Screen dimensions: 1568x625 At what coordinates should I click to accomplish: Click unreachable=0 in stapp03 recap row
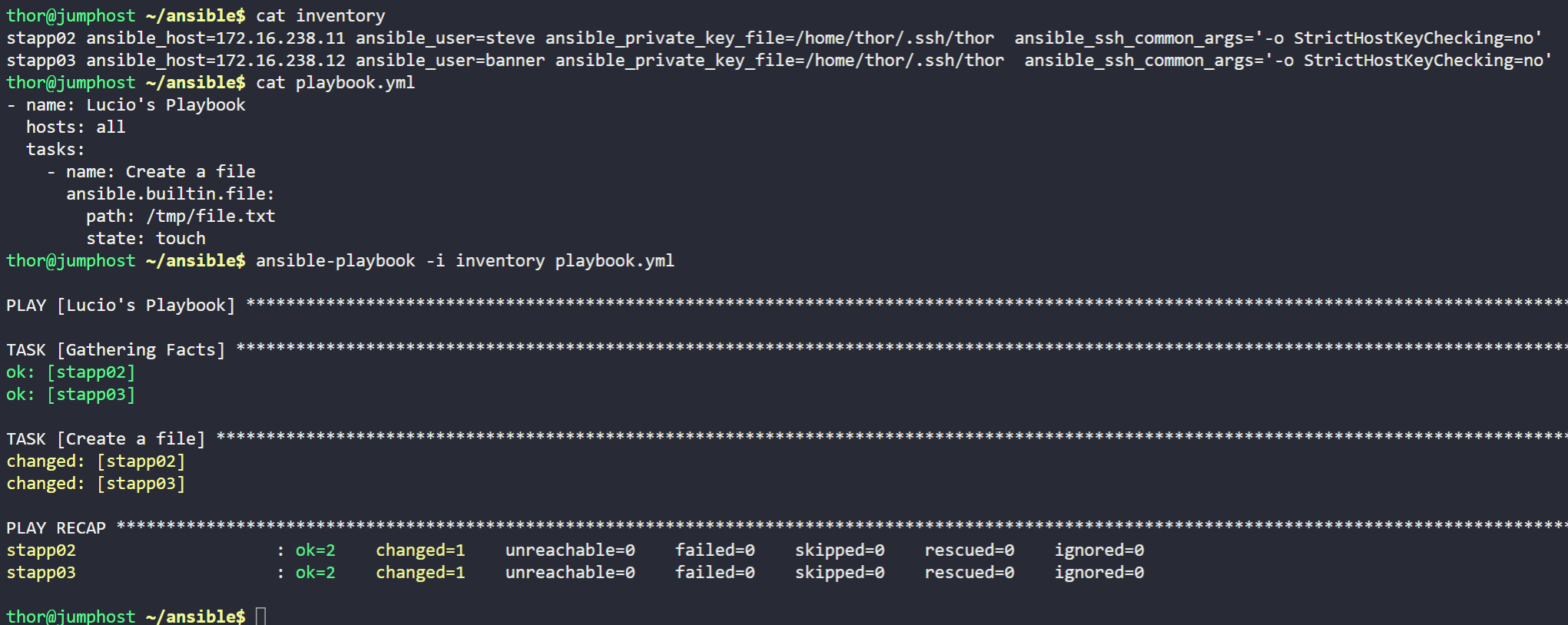[x=570, y=573]
